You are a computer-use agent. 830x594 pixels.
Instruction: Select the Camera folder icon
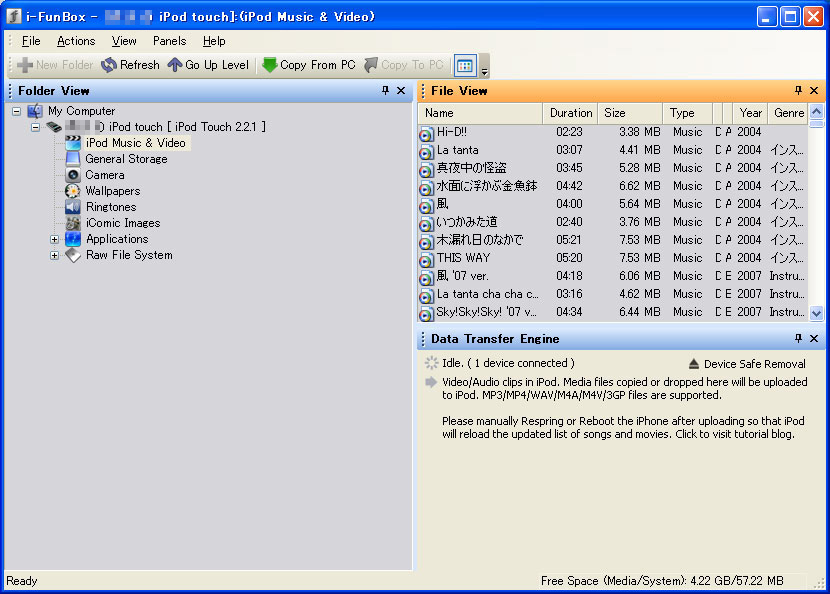pos(73,175)
